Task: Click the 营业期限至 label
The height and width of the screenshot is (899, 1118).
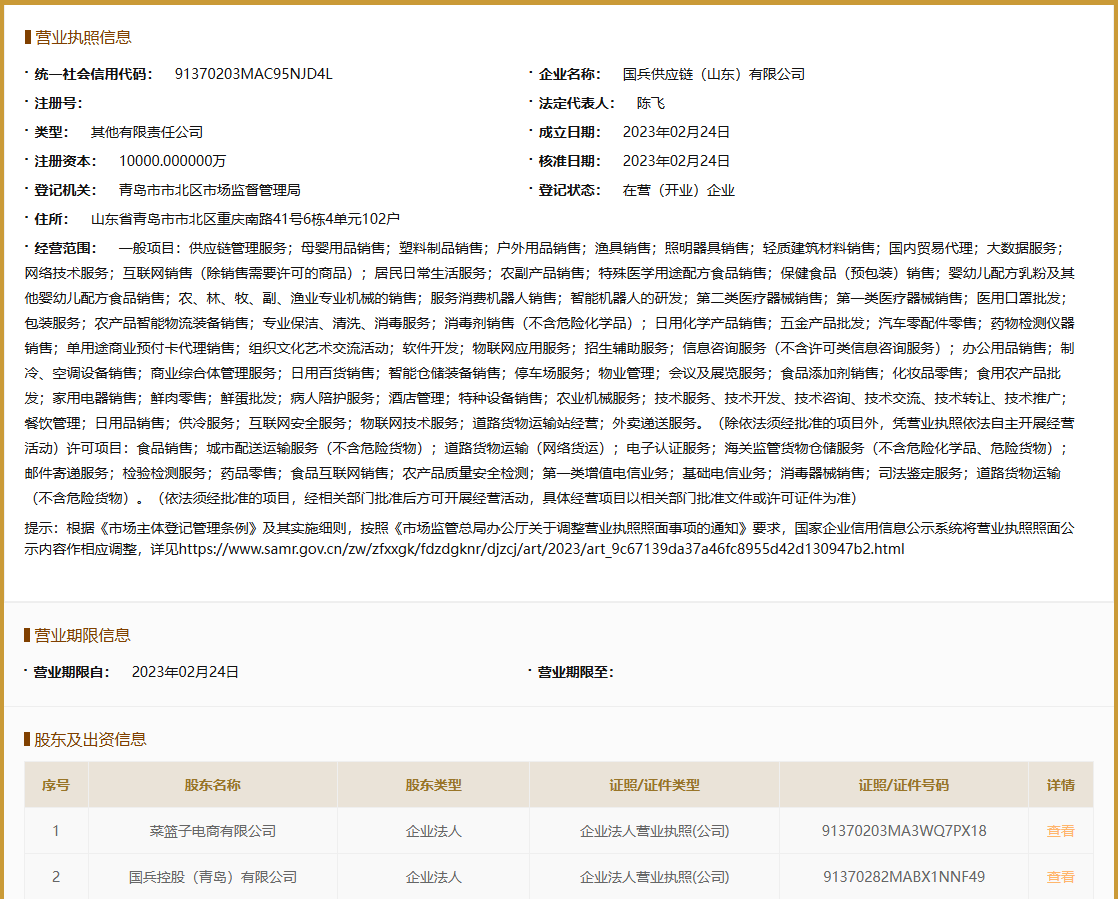Action: pyautogui.click(x=575, y=672)
